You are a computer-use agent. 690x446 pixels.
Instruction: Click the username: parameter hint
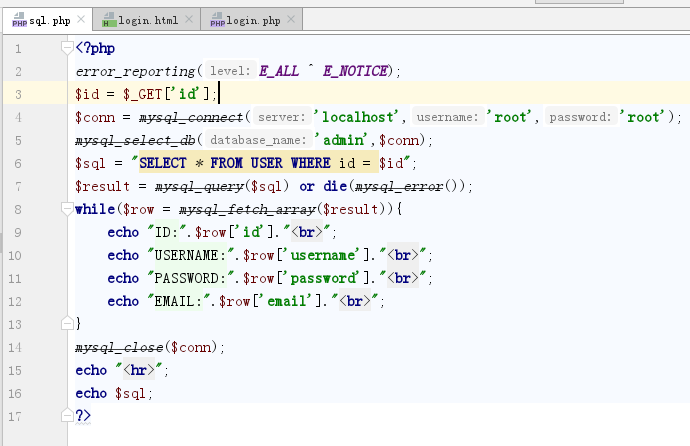pyautogui.click(x=448, y=117)
